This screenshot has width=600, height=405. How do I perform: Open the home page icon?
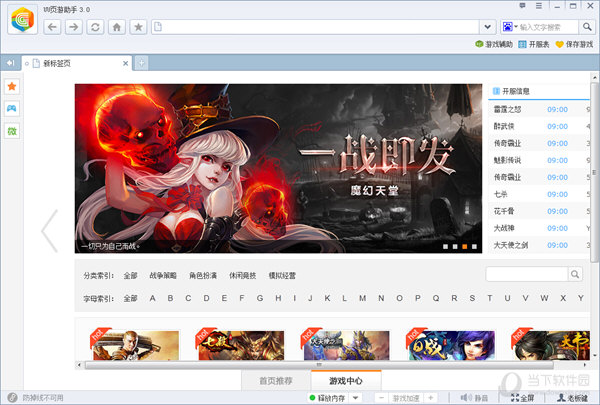[x=117, y=27]
